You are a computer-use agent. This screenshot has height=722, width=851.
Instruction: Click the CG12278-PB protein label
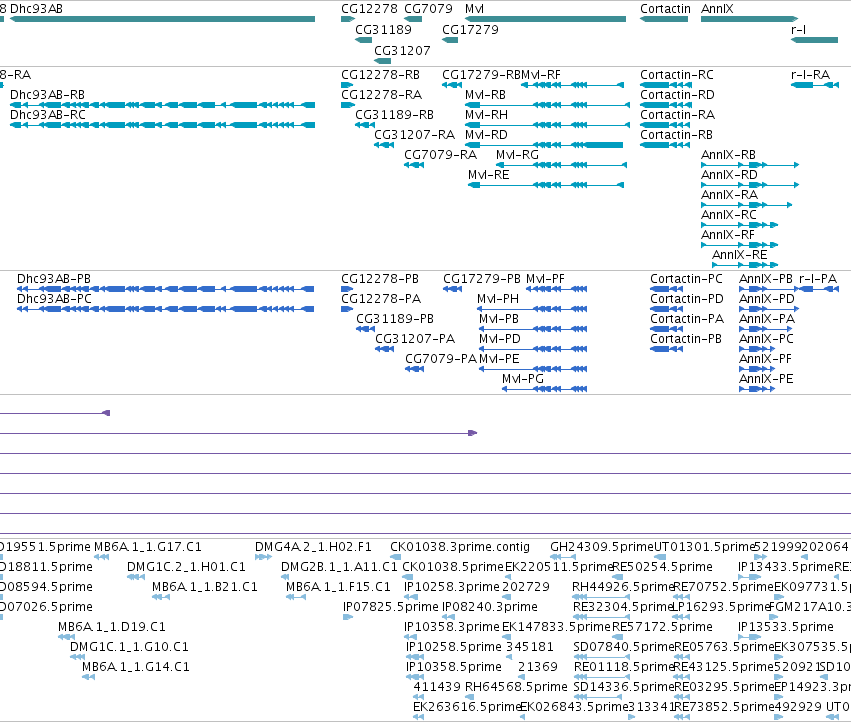380,278
